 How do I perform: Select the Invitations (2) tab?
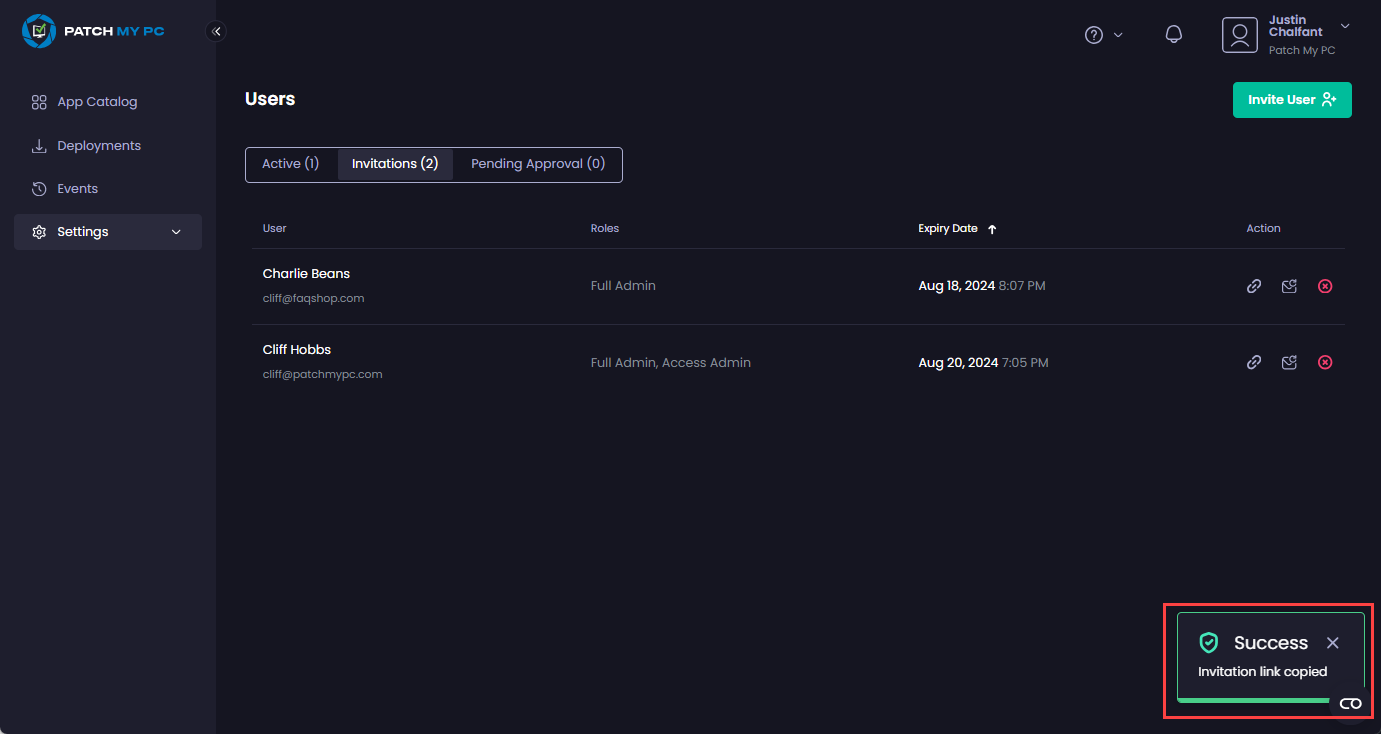(x=395, y=164)
